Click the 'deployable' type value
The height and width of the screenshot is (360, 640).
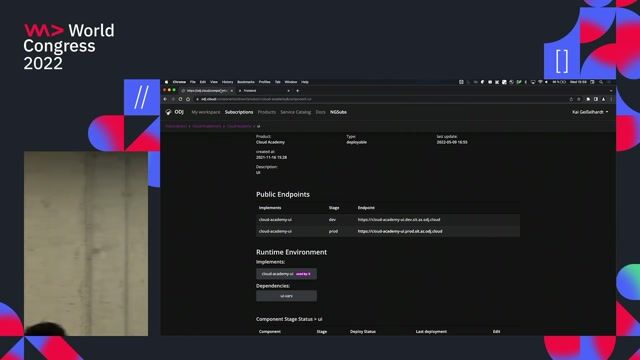pos(356,142)
